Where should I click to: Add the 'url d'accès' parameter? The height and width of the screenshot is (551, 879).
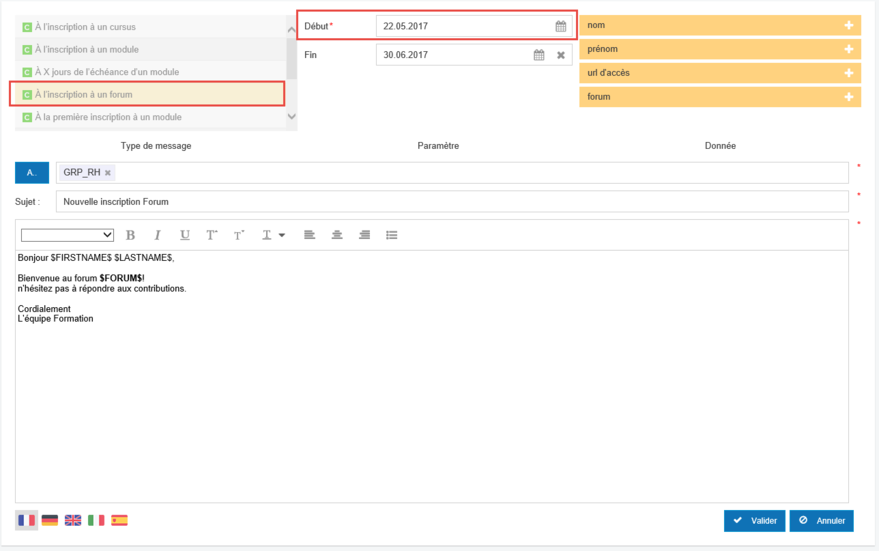coord(849,73)
